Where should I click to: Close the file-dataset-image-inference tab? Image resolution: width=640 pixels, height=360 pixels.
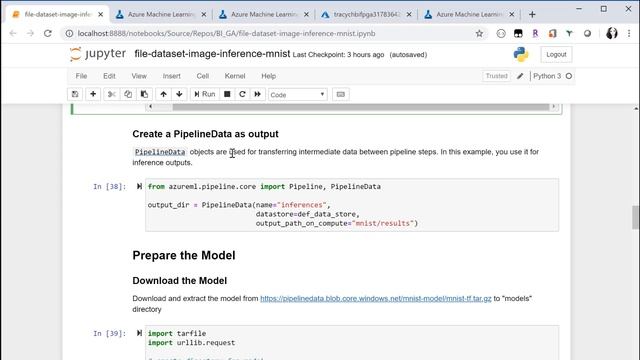(101, 14)
